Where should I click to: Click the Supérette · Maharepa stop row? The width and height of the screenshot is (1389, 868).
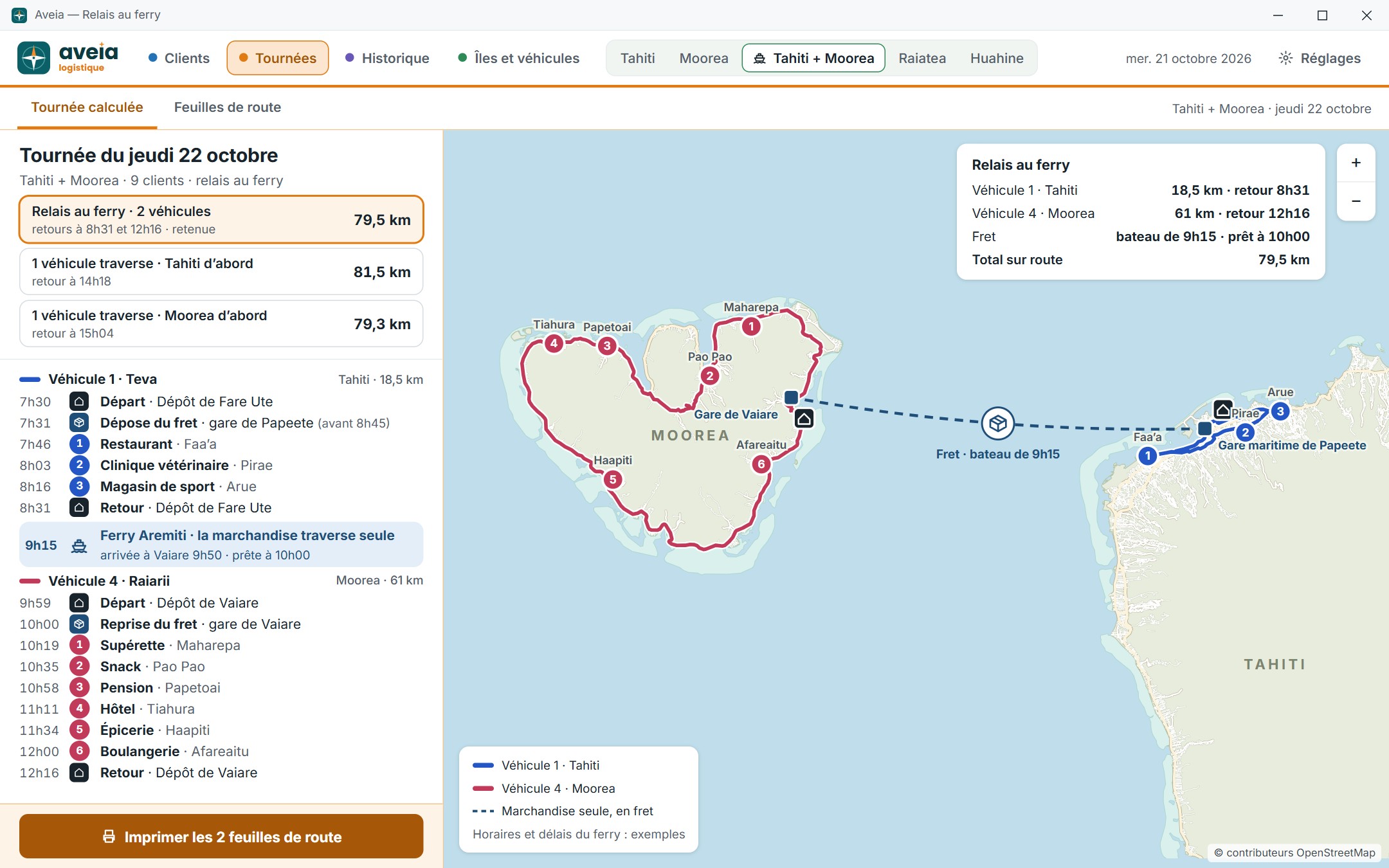click(x=221, y=645)
